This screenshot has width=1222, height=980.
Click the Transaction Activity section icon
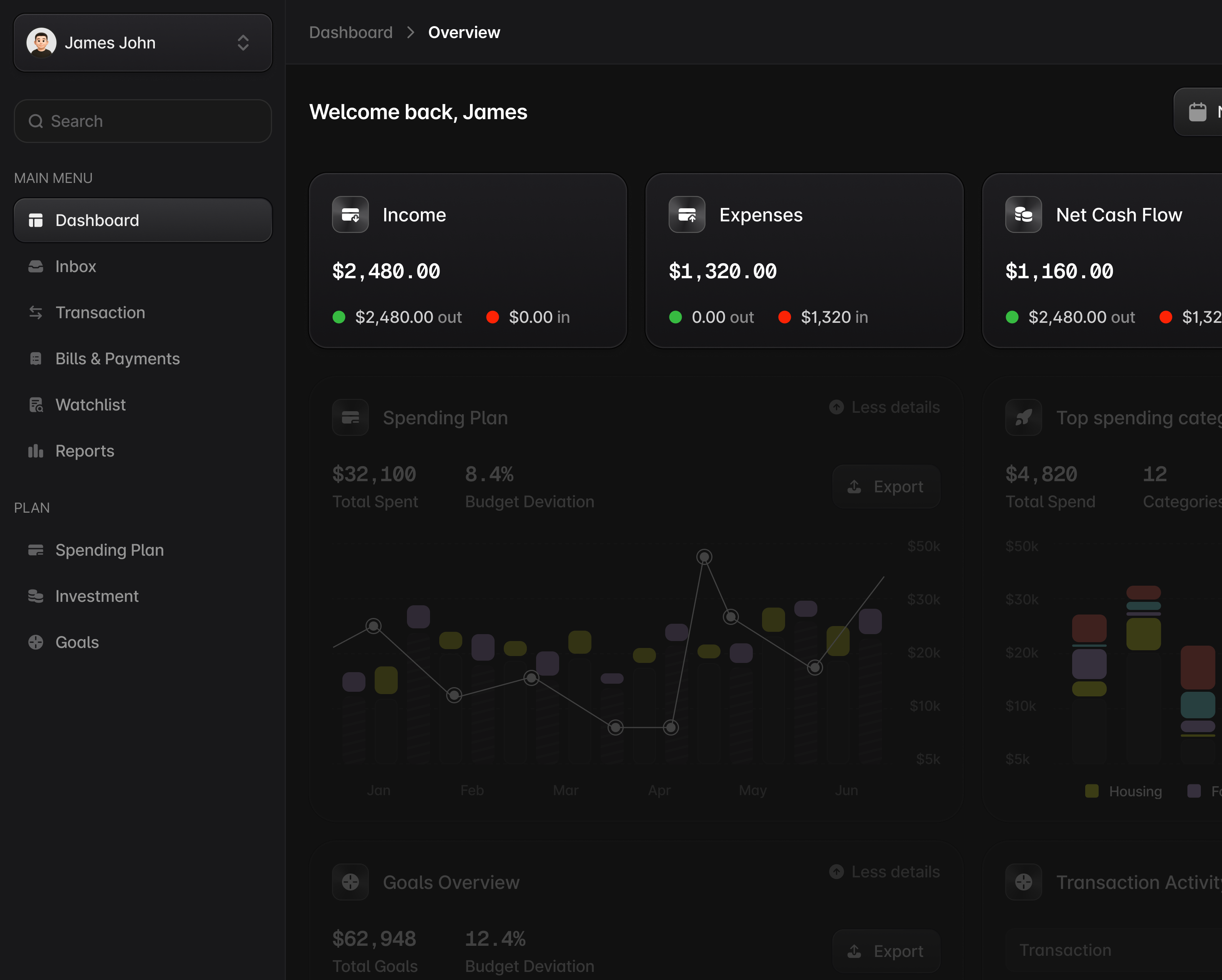click(1023, 882)
